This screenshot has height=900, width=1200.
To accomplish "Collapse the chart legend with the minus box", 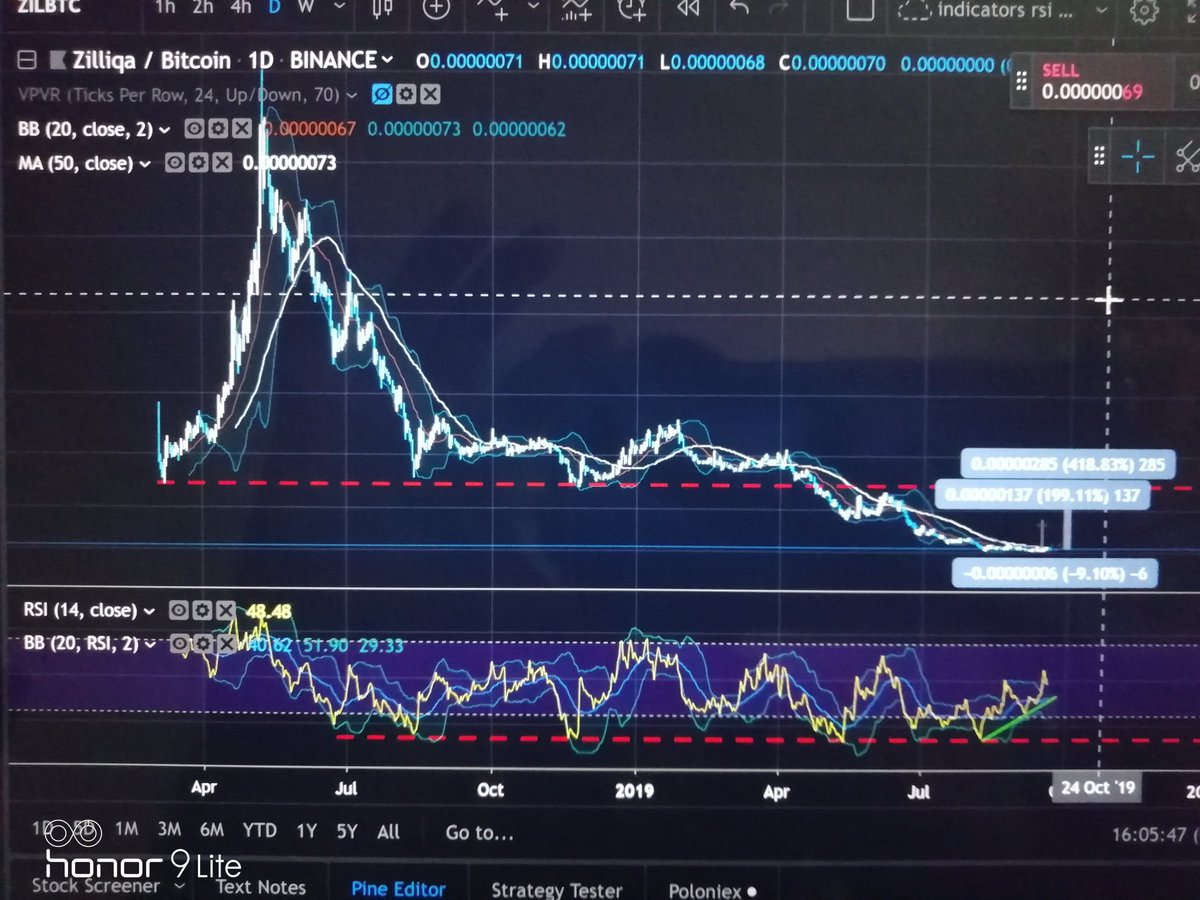I will (x=26, y=61).
